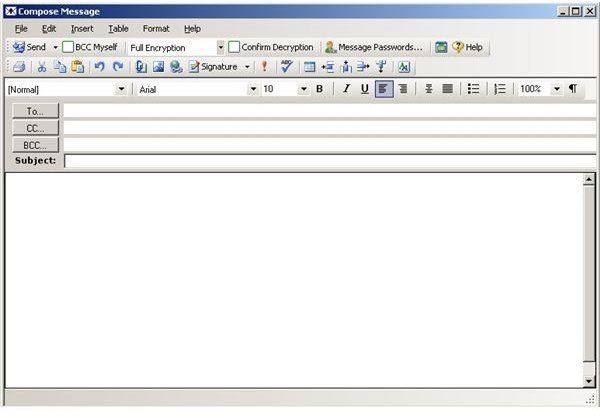Click the Redo arrow icon
600x418 pixels.
point(118,67)
